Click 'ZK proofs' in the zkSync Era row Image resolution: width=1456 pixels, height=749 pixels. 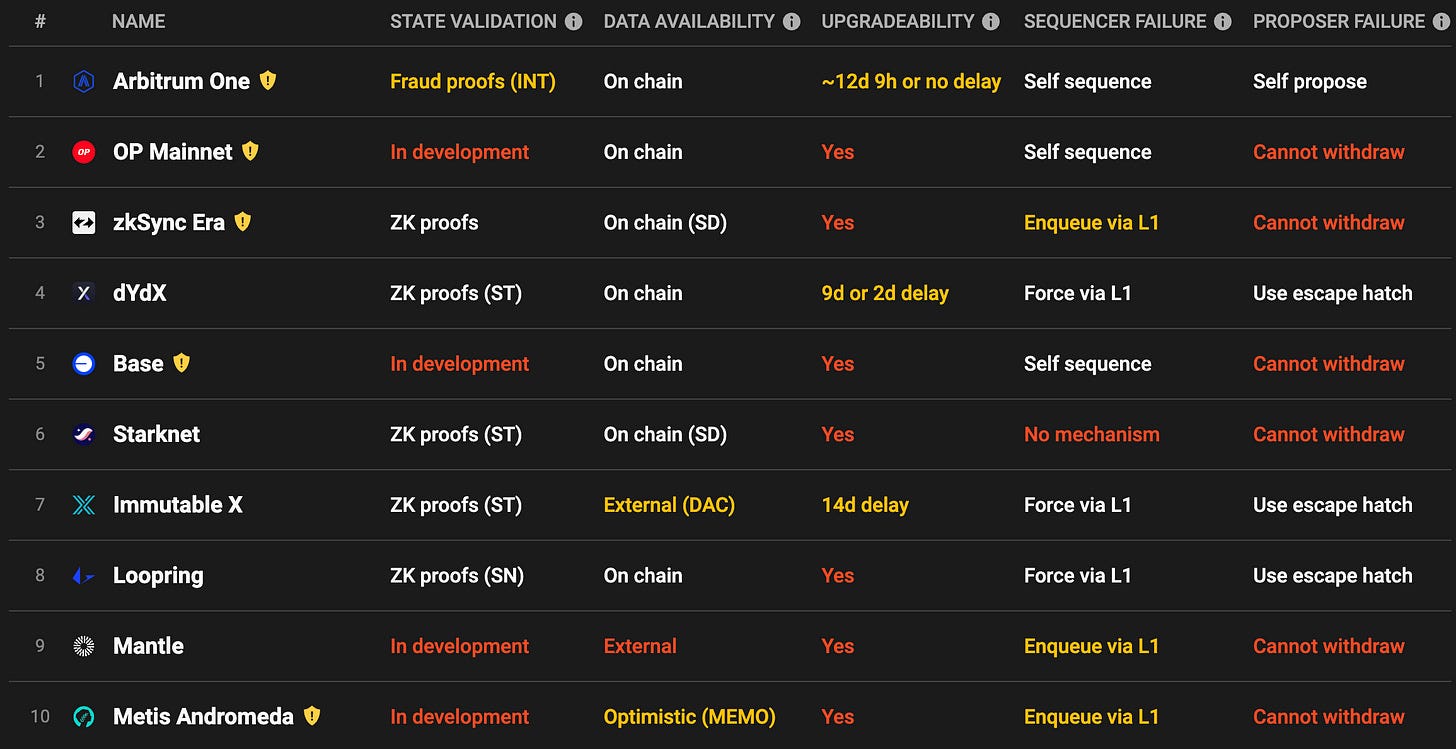434,223
